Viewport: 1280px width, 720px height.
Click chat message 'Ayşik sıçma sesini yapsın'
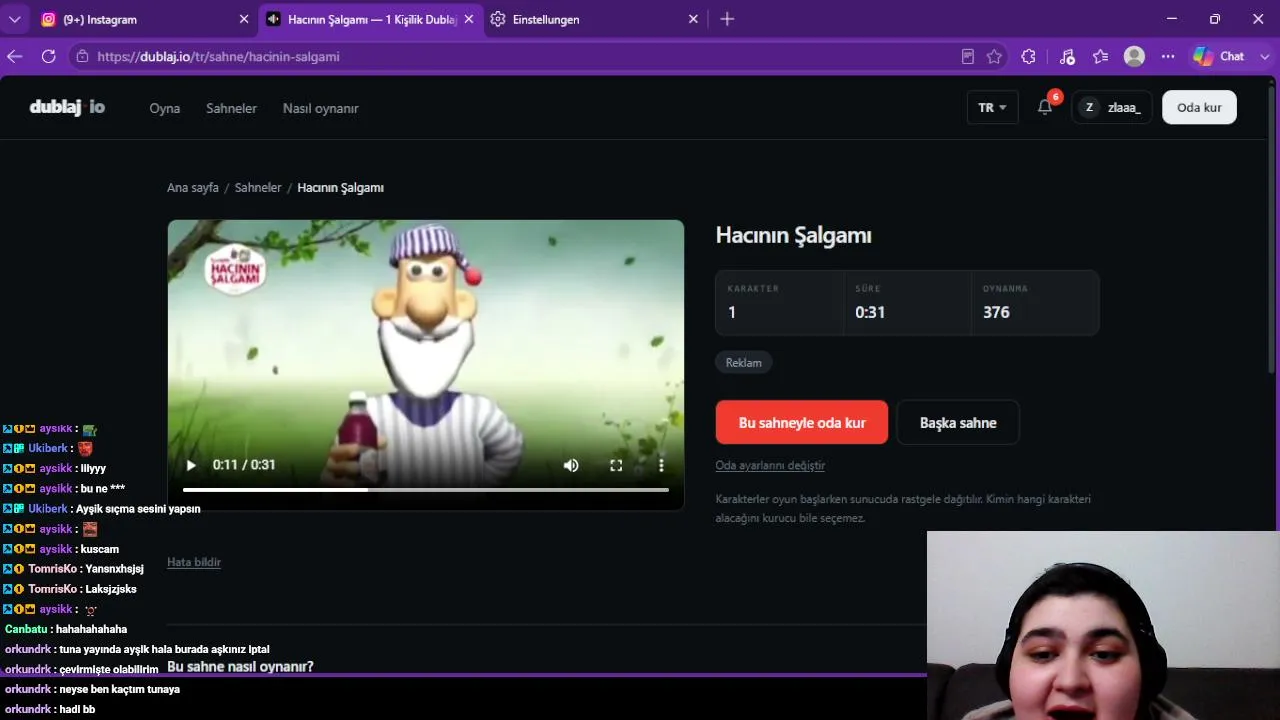(138, 509)
